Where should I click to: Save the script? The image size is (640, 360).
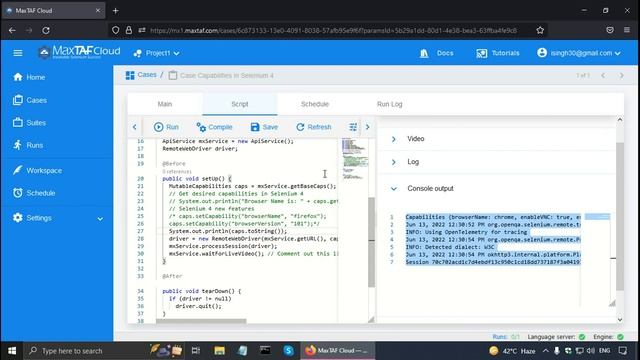[x=264, y=127]
